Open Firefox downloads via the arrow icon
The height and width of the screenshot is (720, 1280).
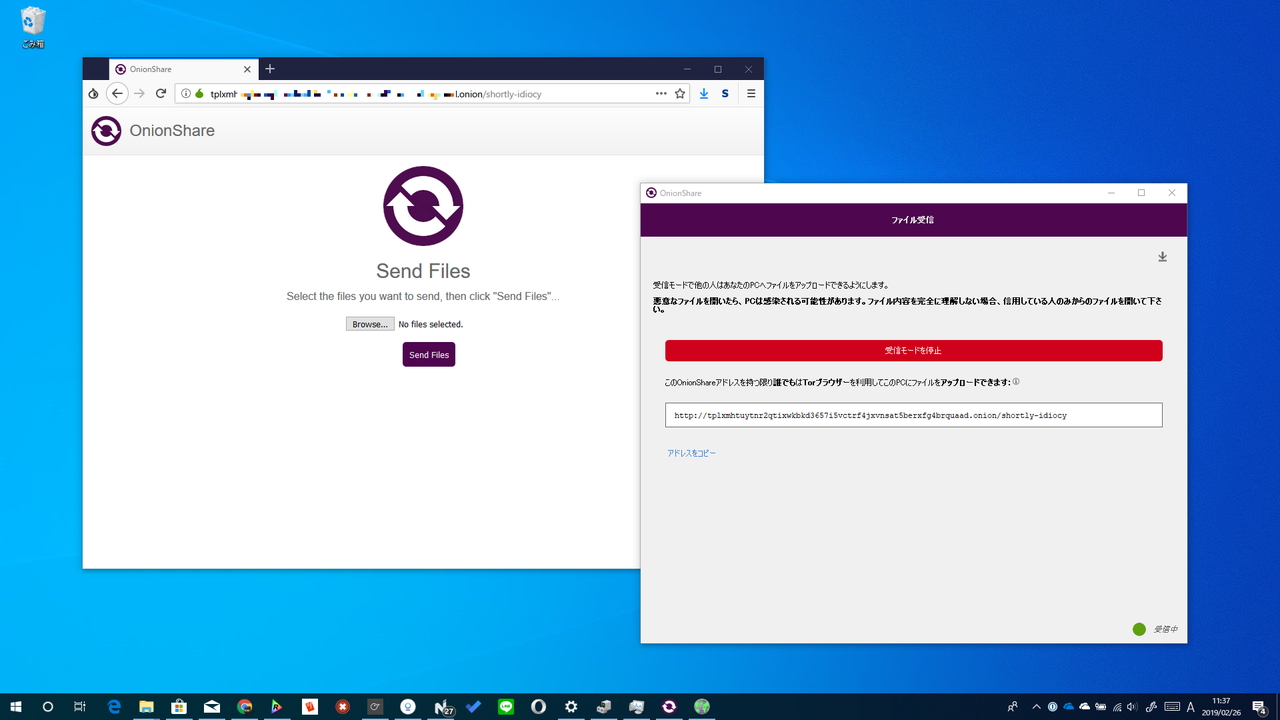(x=703, y=93)
